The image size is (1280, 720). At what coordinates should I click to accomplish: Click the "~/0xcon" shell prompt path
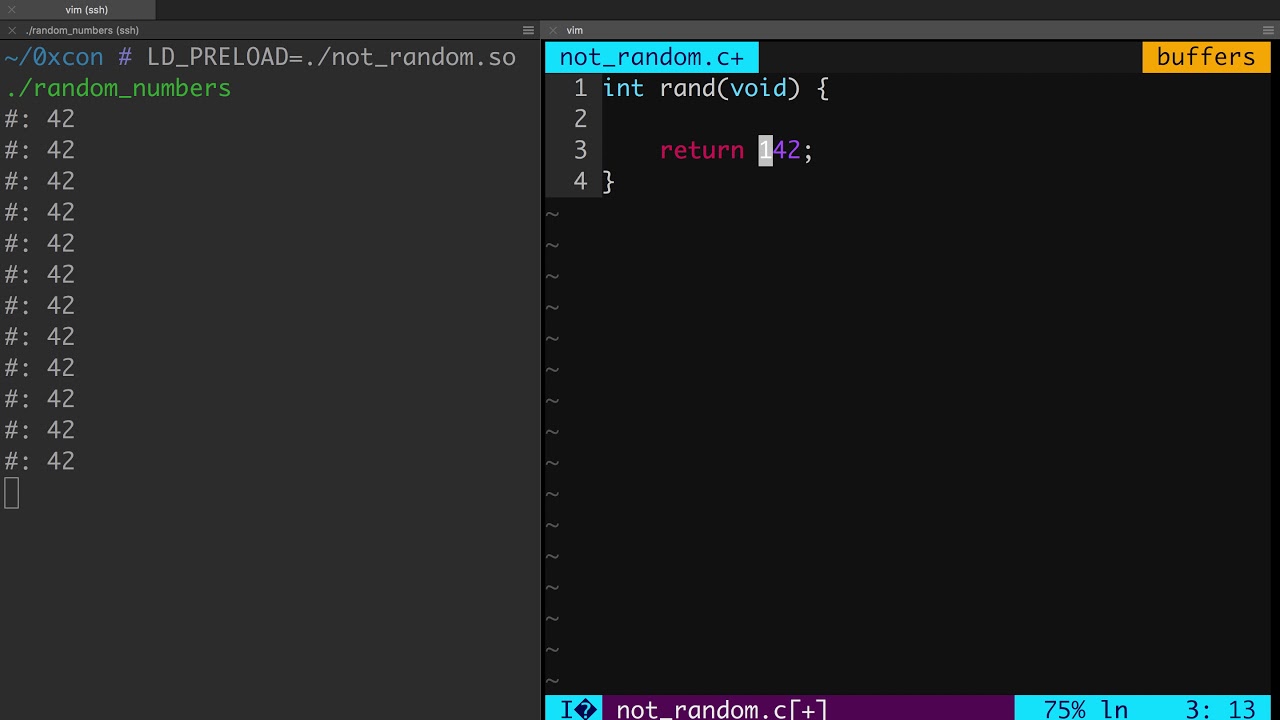(53, 57)
